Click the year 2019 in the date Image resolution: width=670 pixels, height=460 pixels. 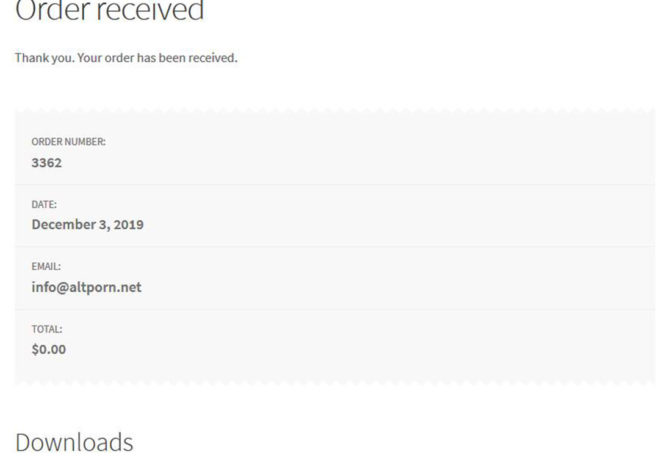pyautogui.click(x=127, y=224)
